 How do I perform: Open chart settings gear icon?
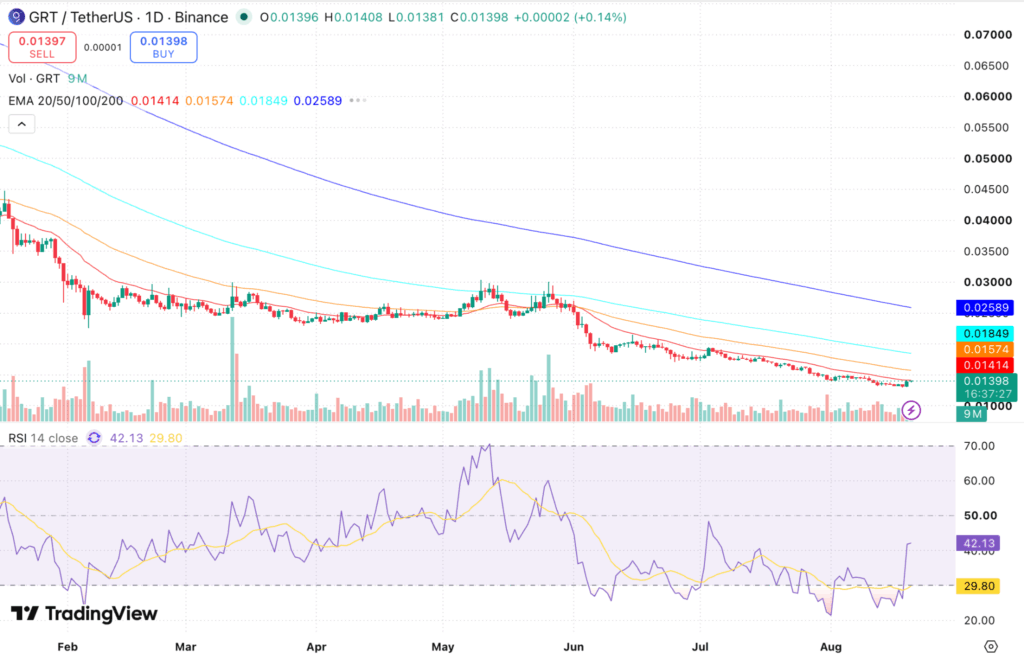pyautogui.click(x=991, y=647)
